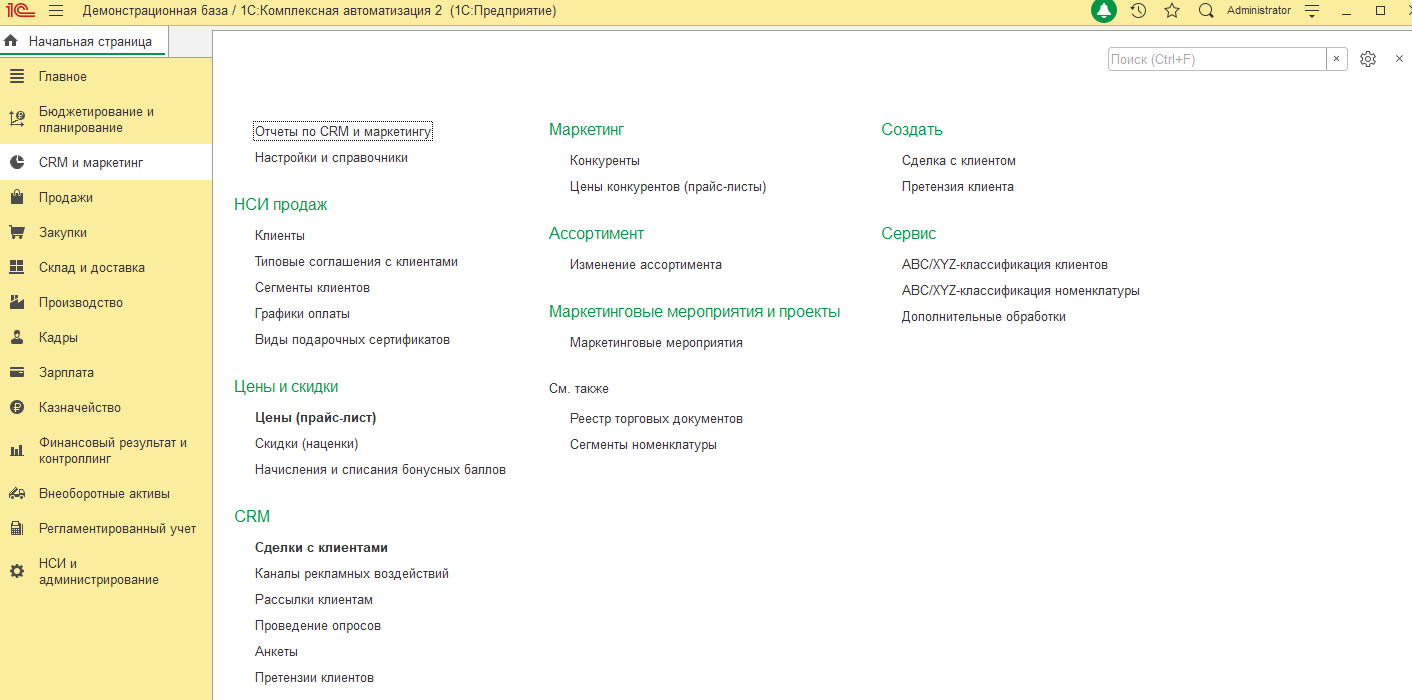Click the home icon on Начальная страница tab
1412x700 pixels.
pyautogui.click(x=11, y=41)
